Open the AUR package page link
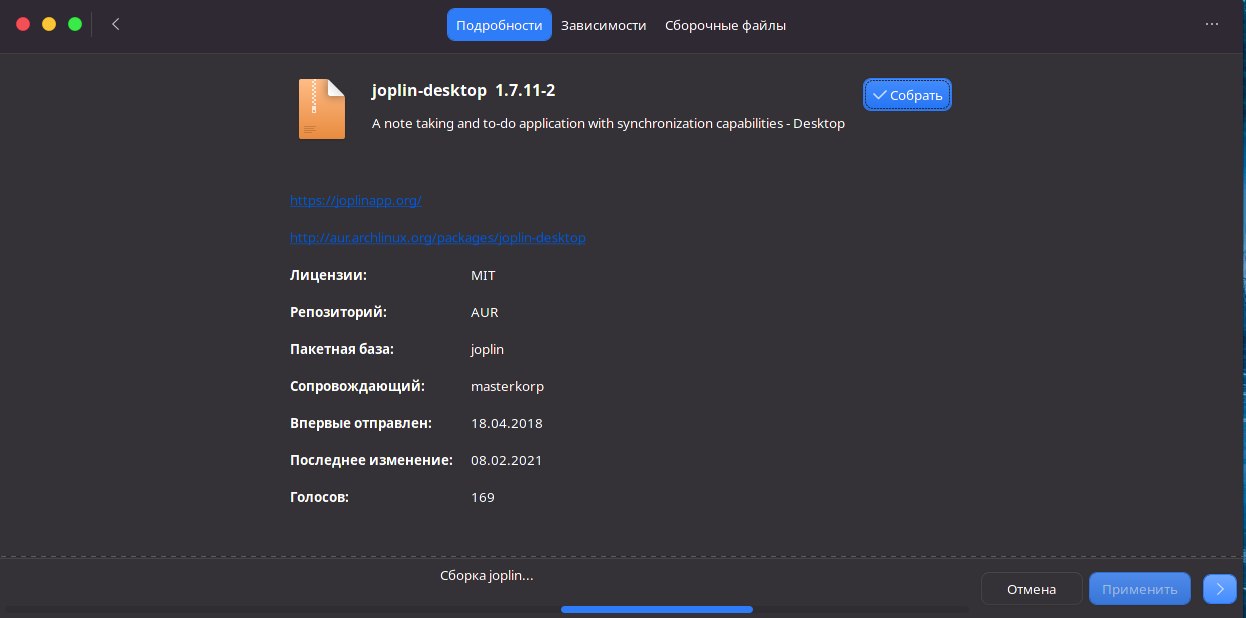Screen dimensions: 1246x618 click(x=438, y=238)
